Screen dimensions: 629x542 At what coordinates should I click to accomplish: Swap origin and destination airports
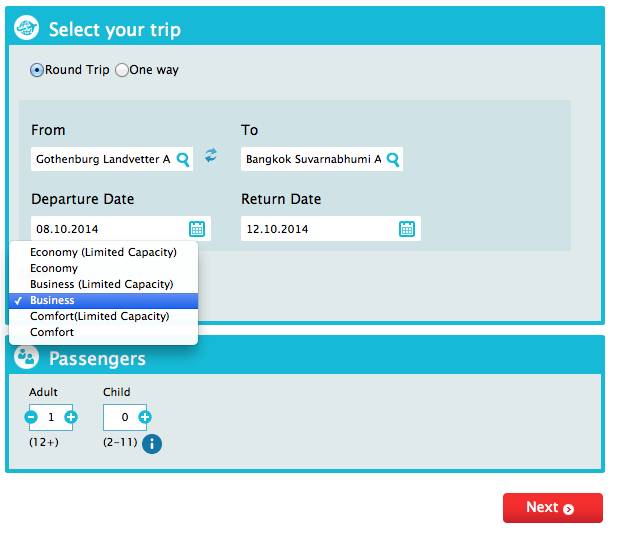pyautogui.click(x=211, y=155)
